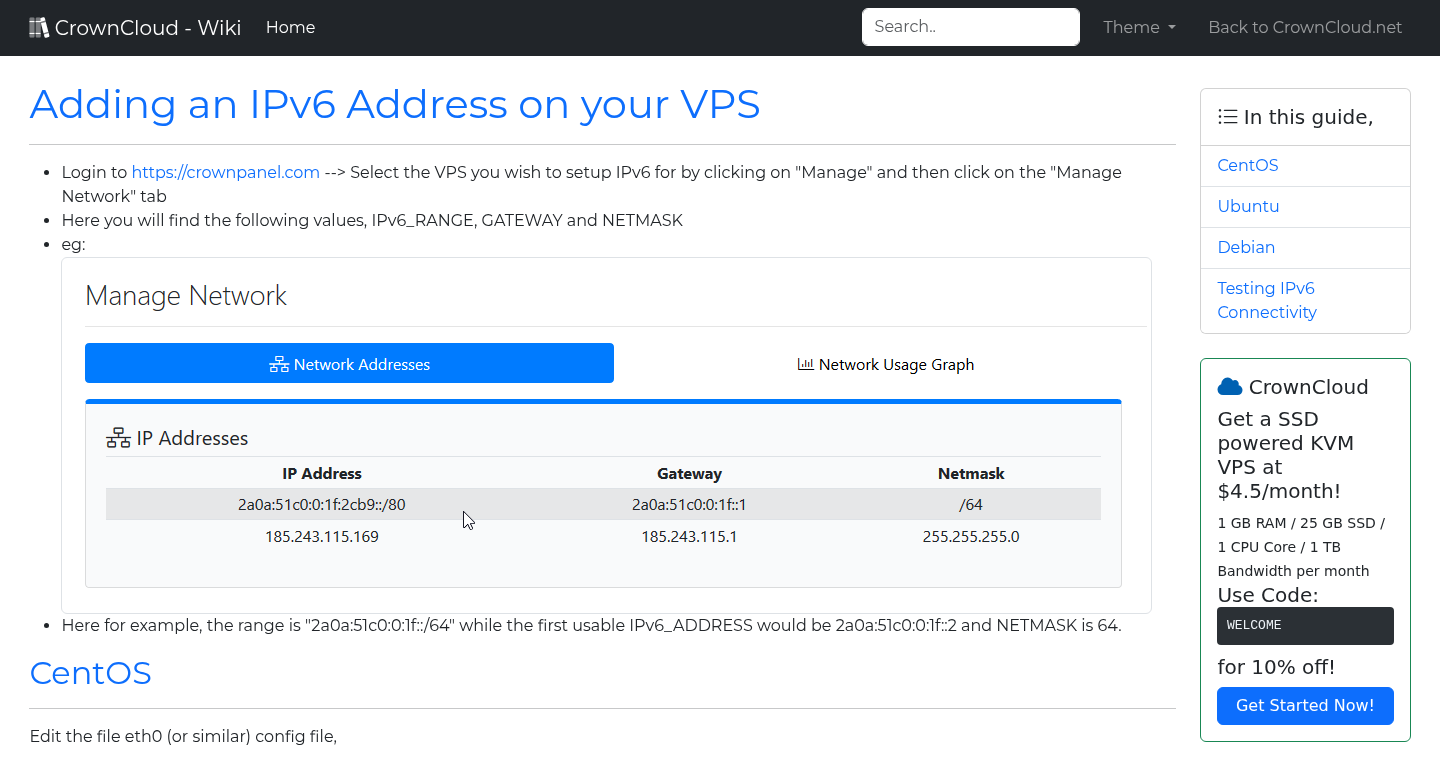
Task: Click the Netmask column header
Action: (x=971, y=474)
